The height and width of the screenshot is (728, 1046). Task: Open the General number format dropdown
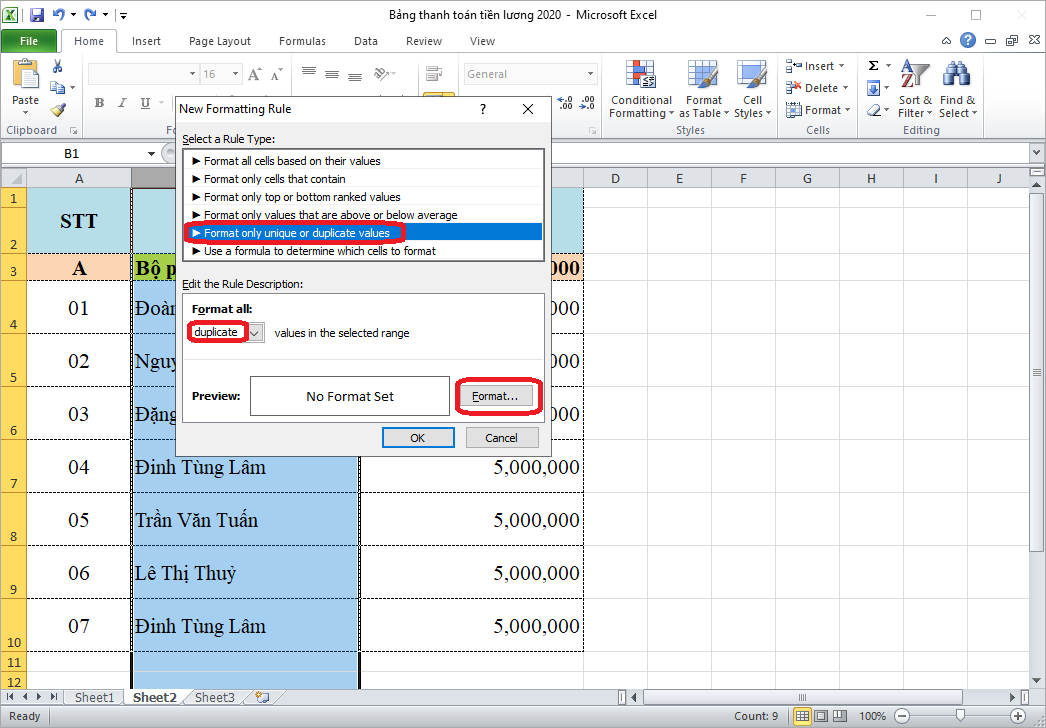point(589,74)
